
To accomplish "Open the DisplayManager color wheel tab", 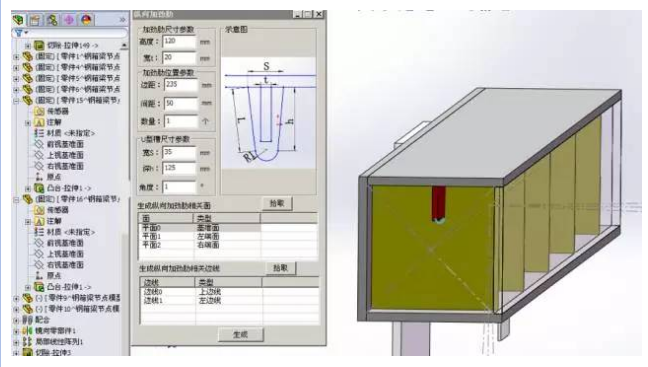I will (x=86, y=19).
